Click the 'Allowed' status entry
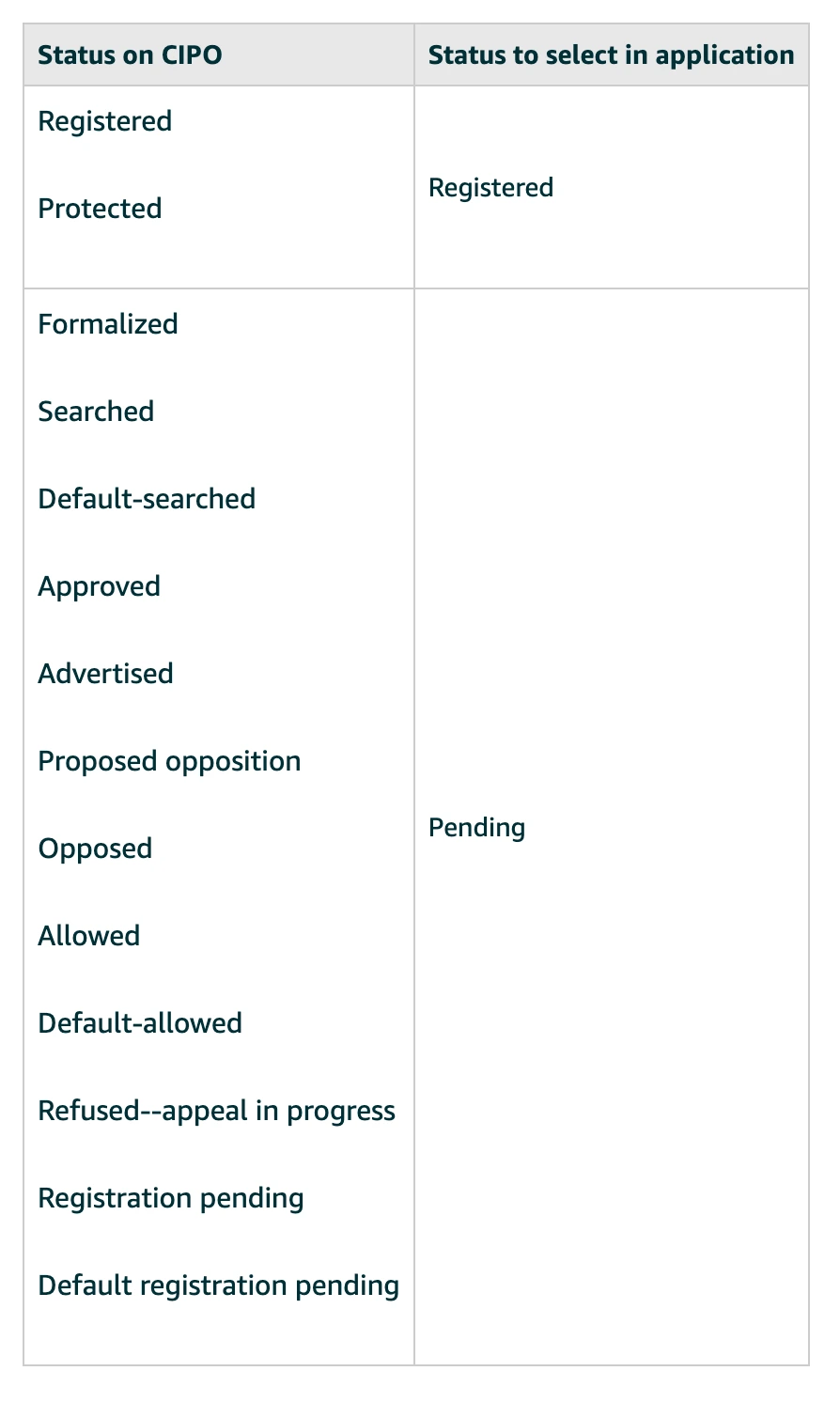 click(x=88, y=936)
